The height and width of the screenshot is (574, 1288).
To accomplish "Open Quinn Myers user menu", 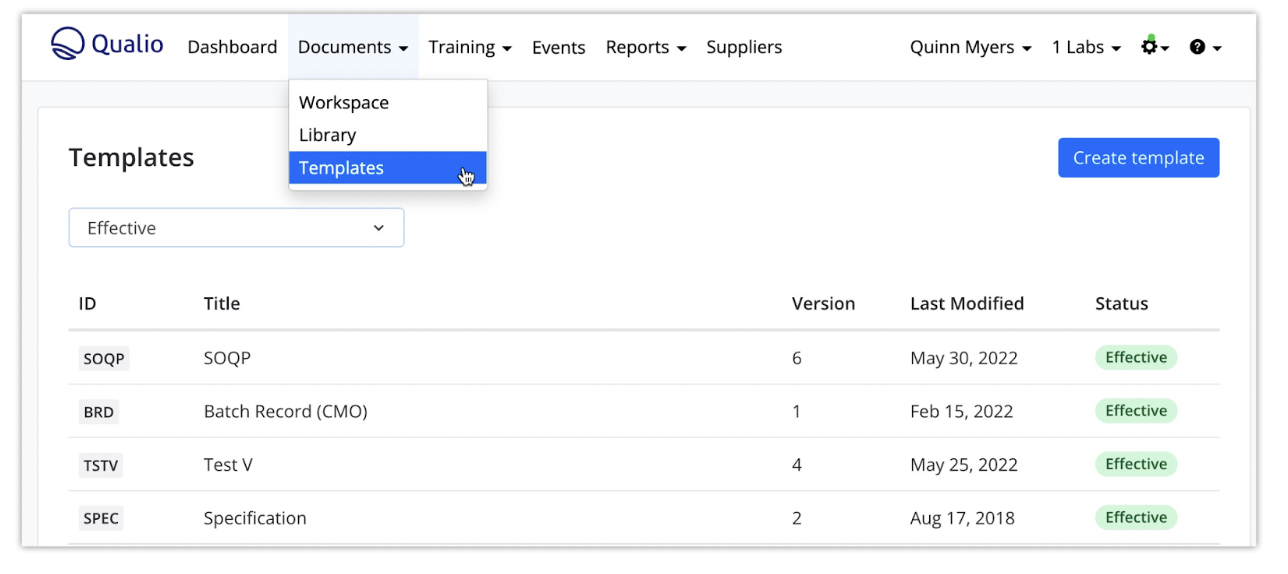I will (969, 47).
